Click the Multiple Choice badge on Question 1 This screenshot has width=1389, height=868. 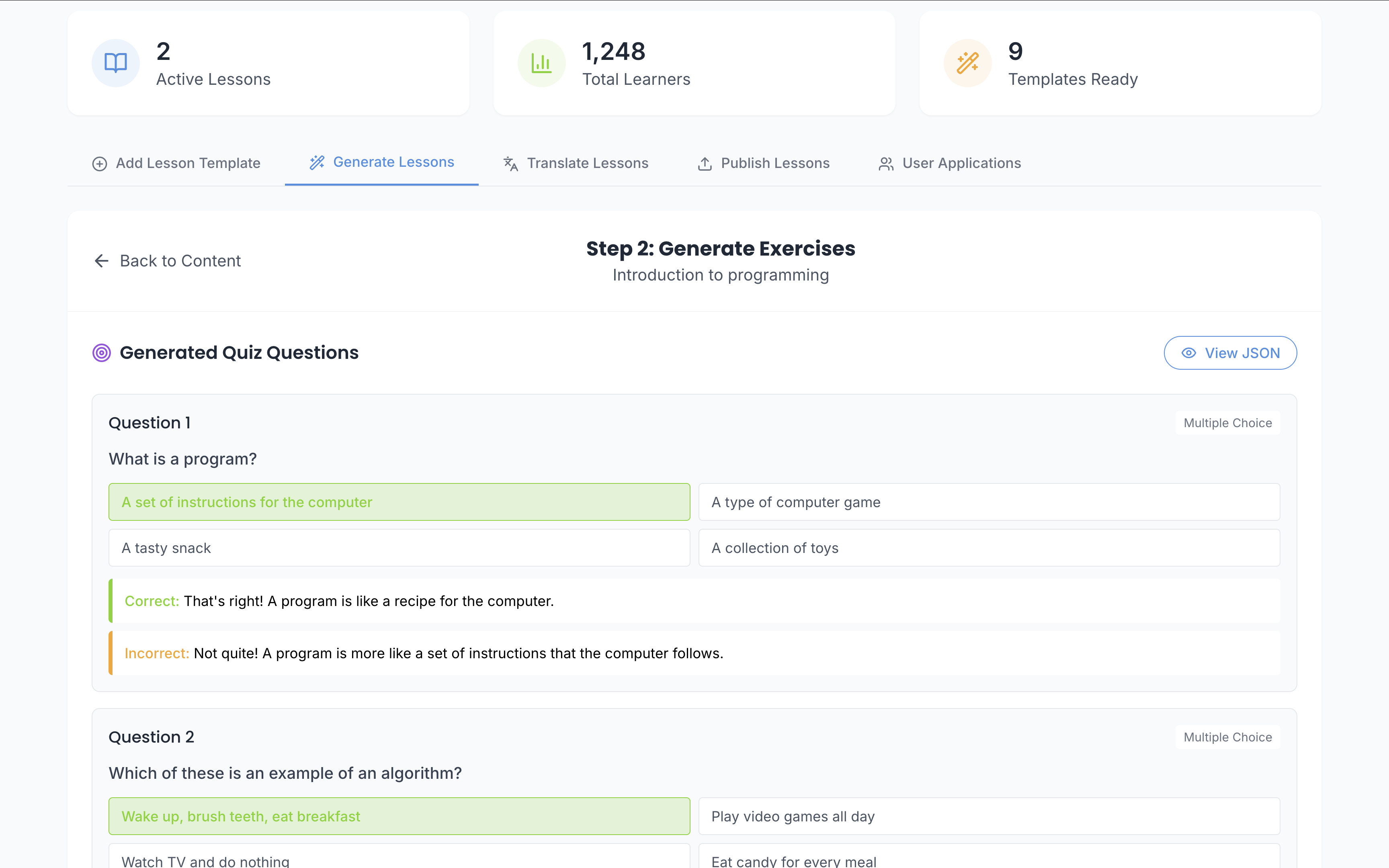pos(1227,423)
